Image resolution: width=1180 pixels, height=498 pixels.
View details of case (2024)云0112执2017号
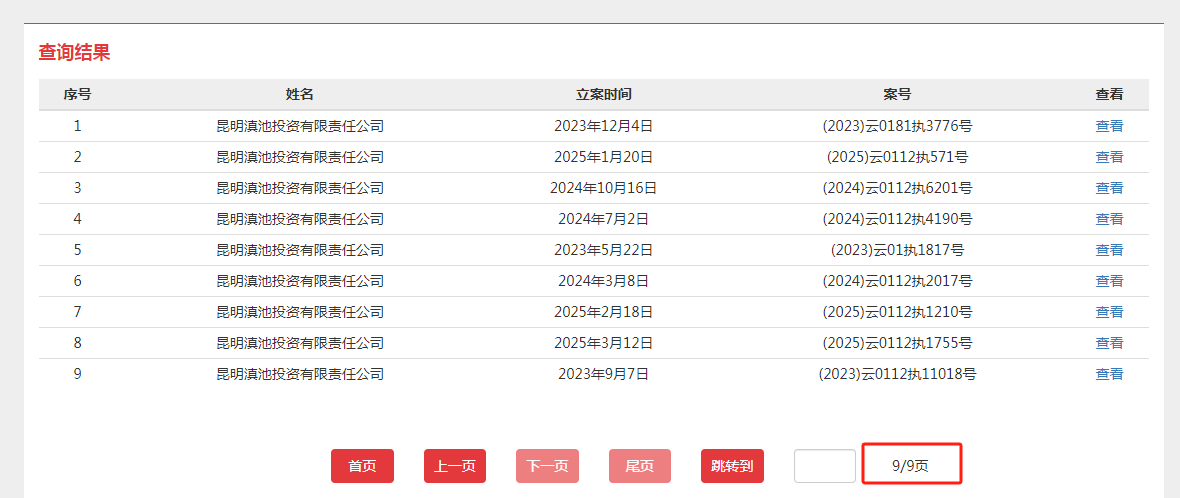(x=1109, y=281)
